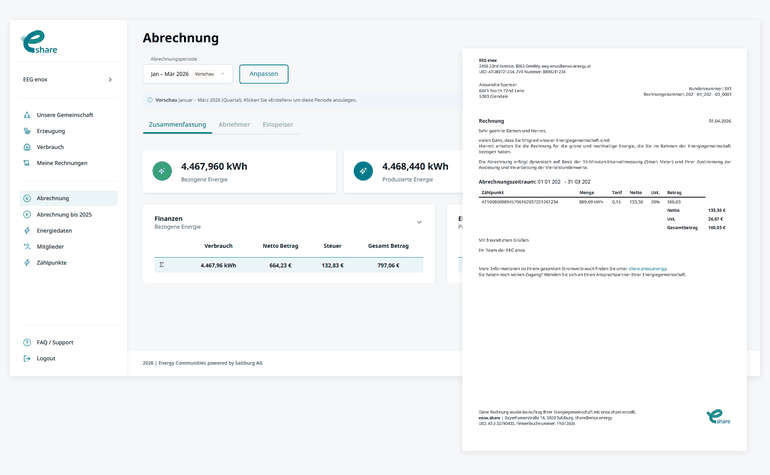Open Unsere Gemeinschaft via its icon

[27, 115]
